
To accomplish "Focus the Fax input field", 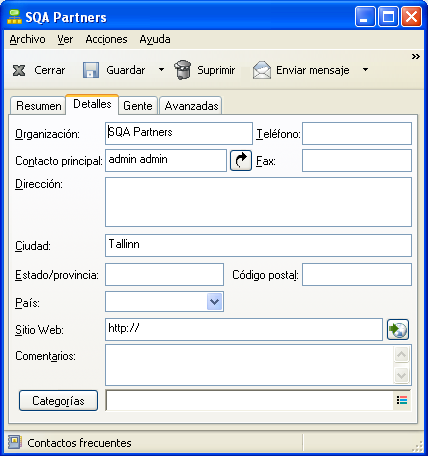I will 357,161.
